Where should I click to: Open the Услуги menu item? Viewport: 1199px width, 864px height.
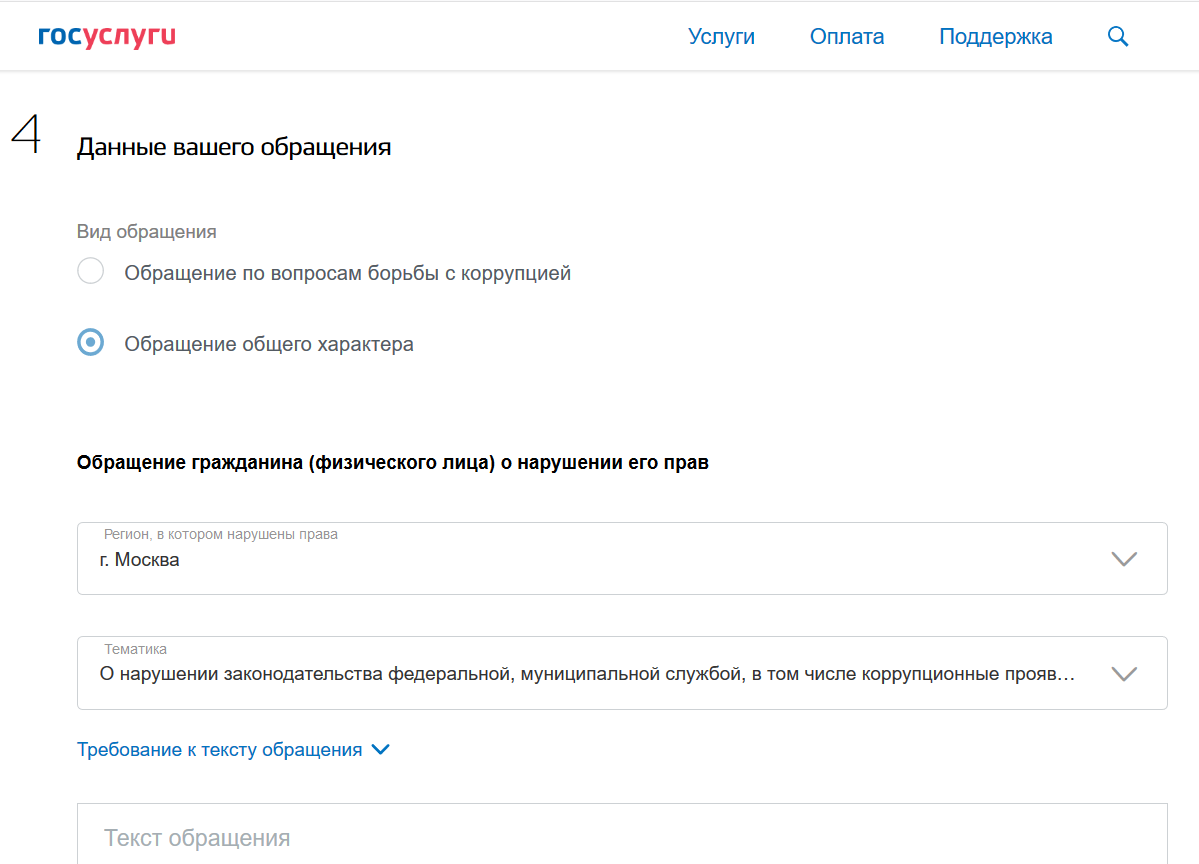click(721, 37)
